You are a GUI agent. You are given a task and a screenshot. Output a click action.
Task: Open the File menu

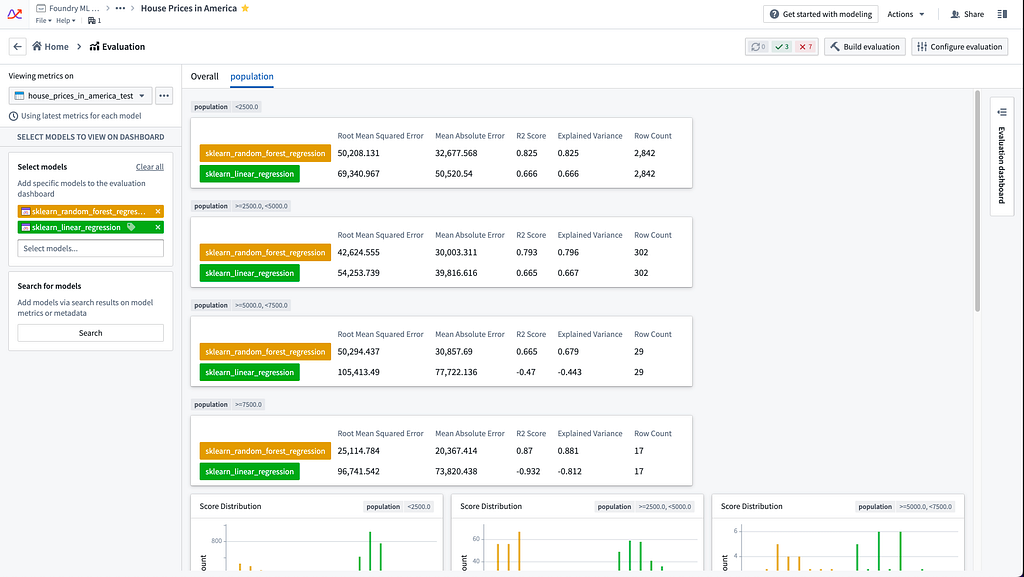(43, 21)
